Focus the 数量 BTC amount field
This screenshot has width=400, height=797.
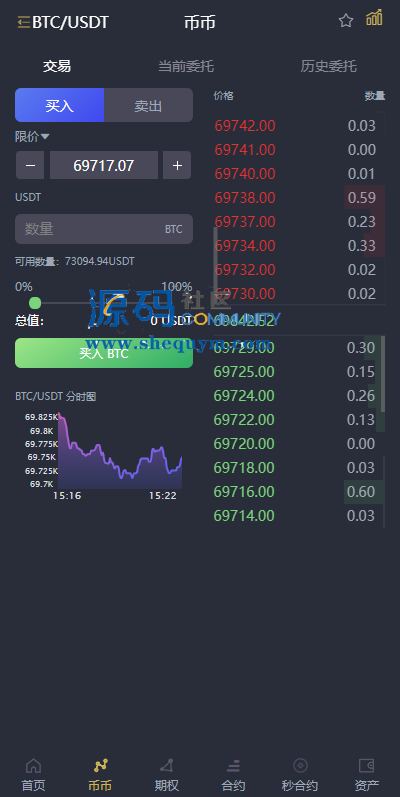104,229
